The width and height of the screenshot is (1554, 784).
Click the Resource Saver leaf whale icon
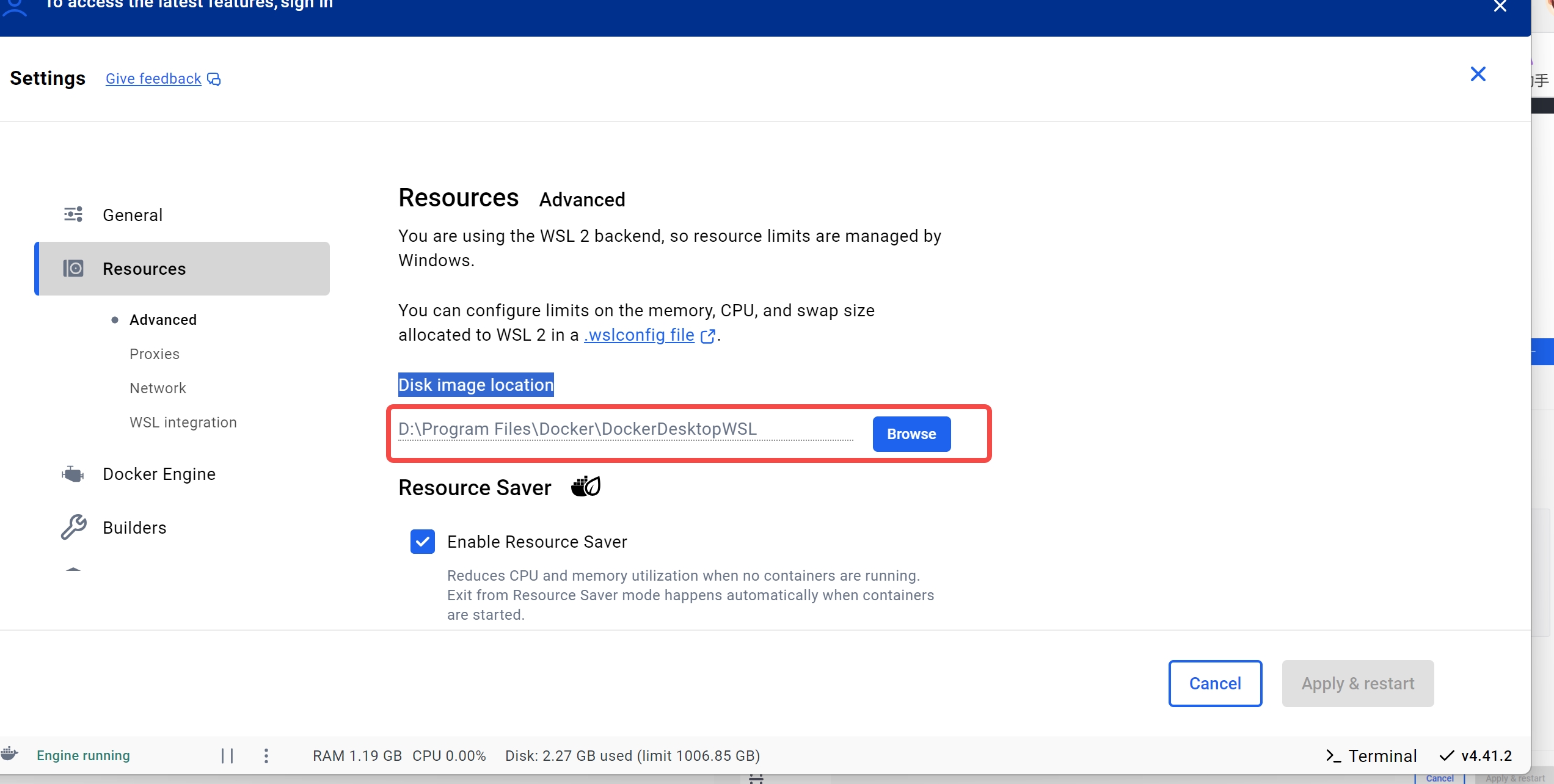tap(586, 487)
